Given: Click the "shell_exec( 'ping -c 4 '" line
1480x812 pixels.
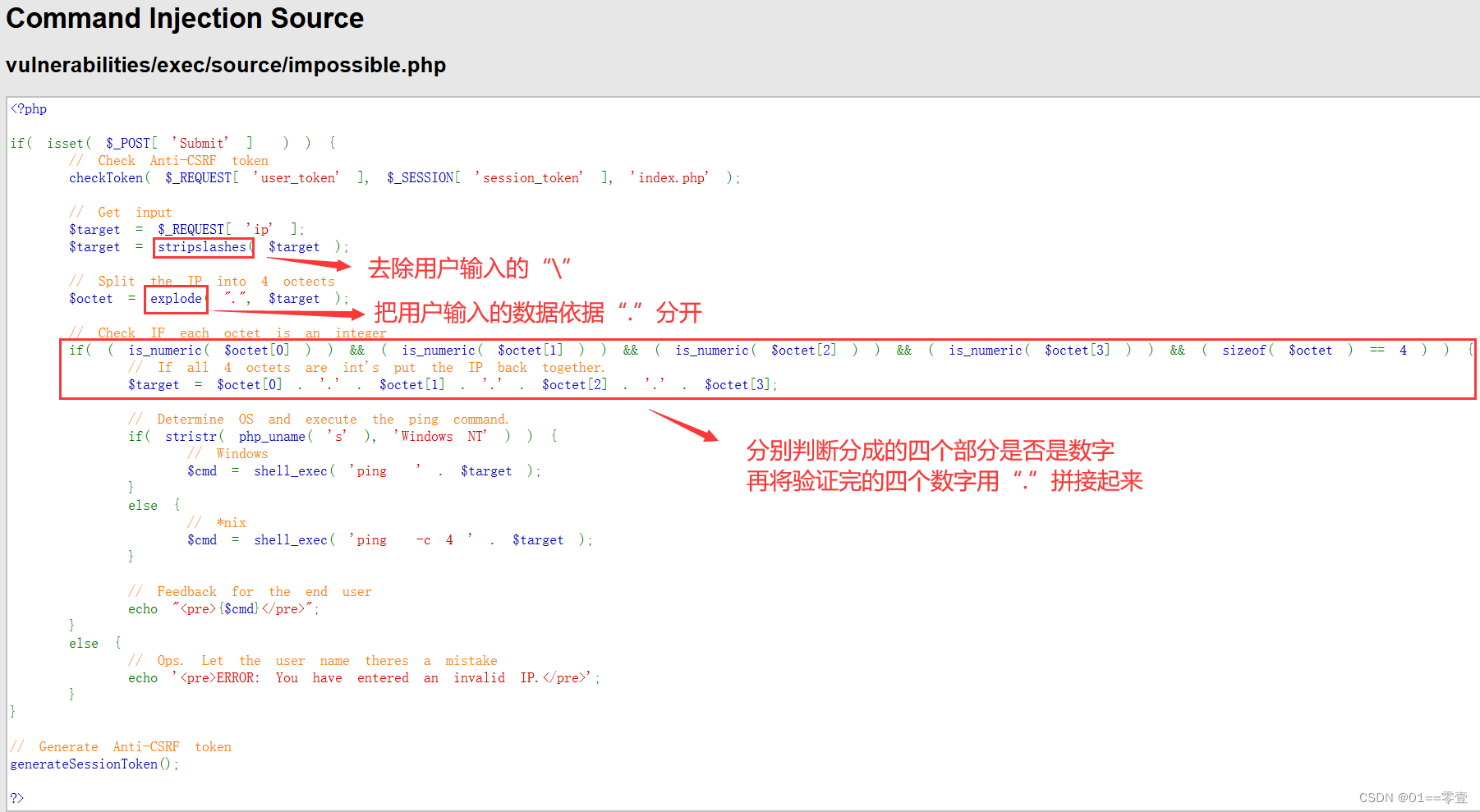Looking at the screenshot, I should tap(390, 540).
